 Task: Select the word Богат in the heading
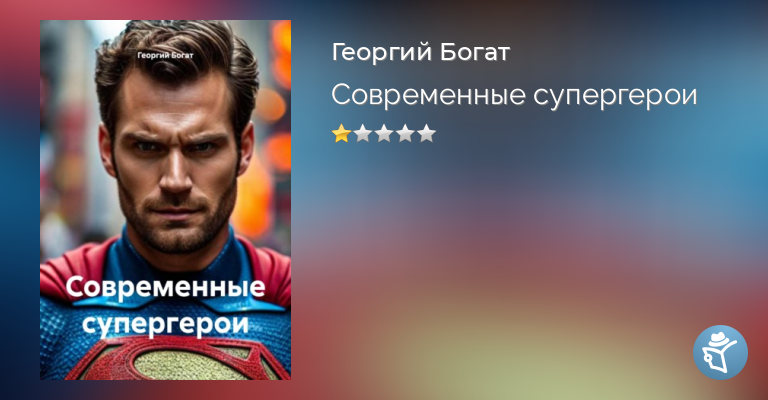tap(475, 52)
